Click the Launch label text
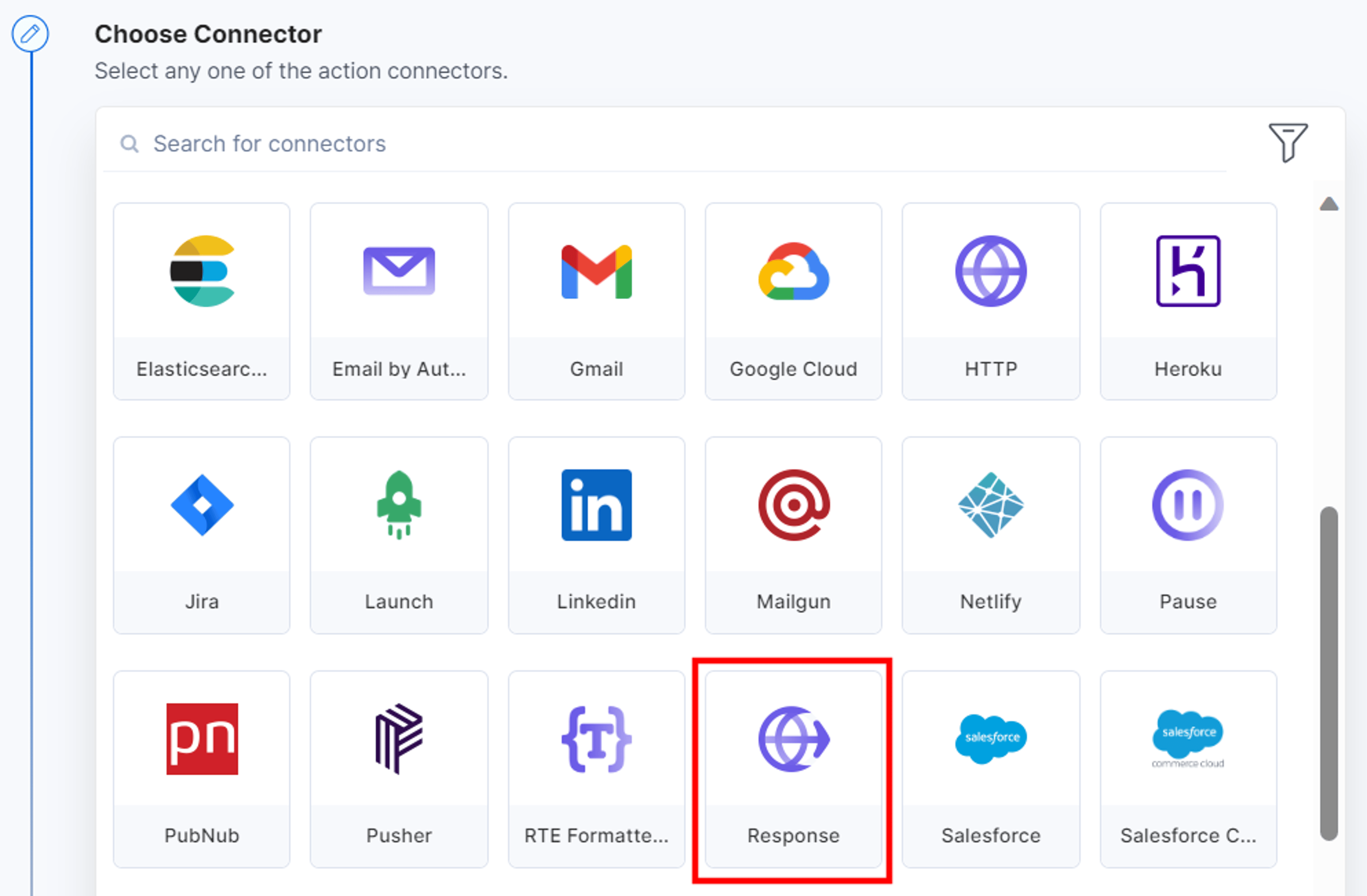1367x896 pixels. 399,601
